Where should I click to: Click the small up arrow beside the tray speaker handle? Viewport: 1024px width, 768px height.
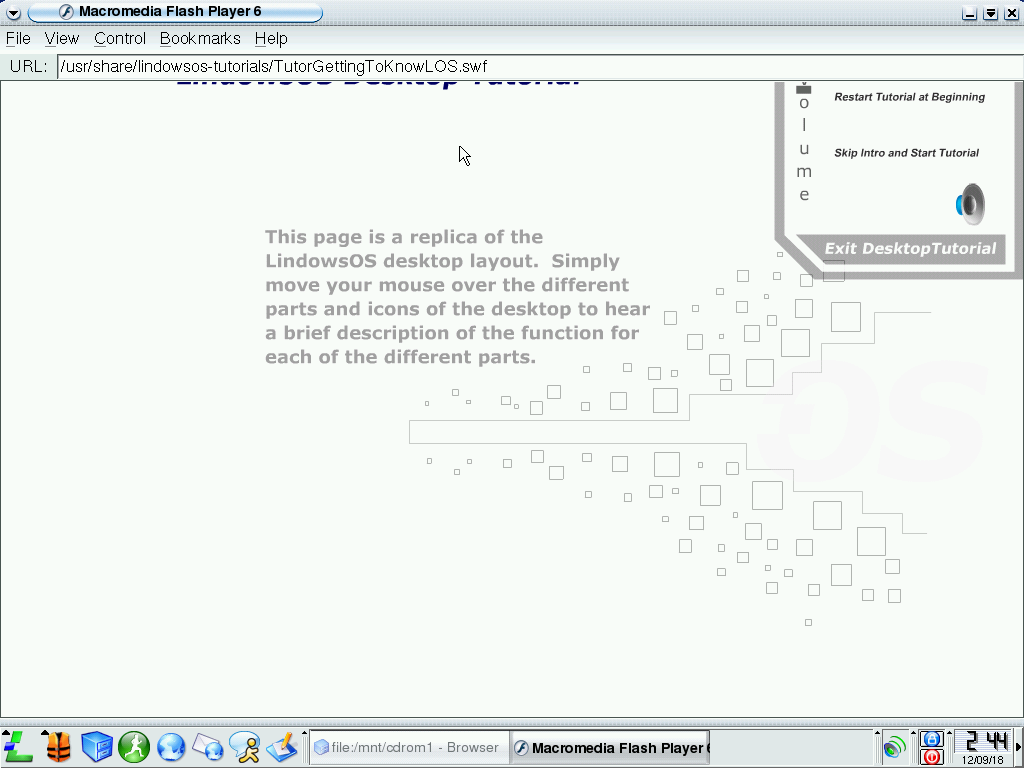click(x=877, y=733)
